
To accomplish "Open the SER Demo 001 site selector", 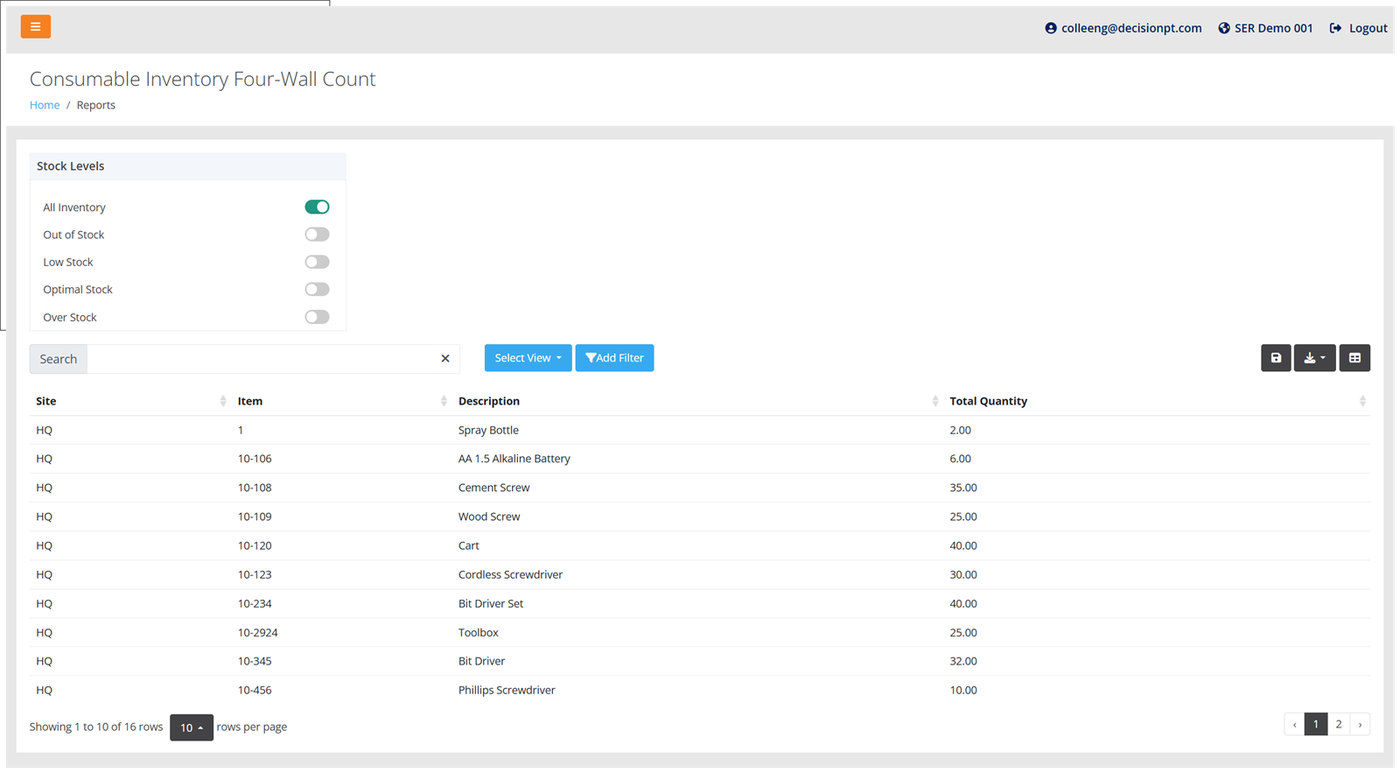I will tap(1265, 28).
